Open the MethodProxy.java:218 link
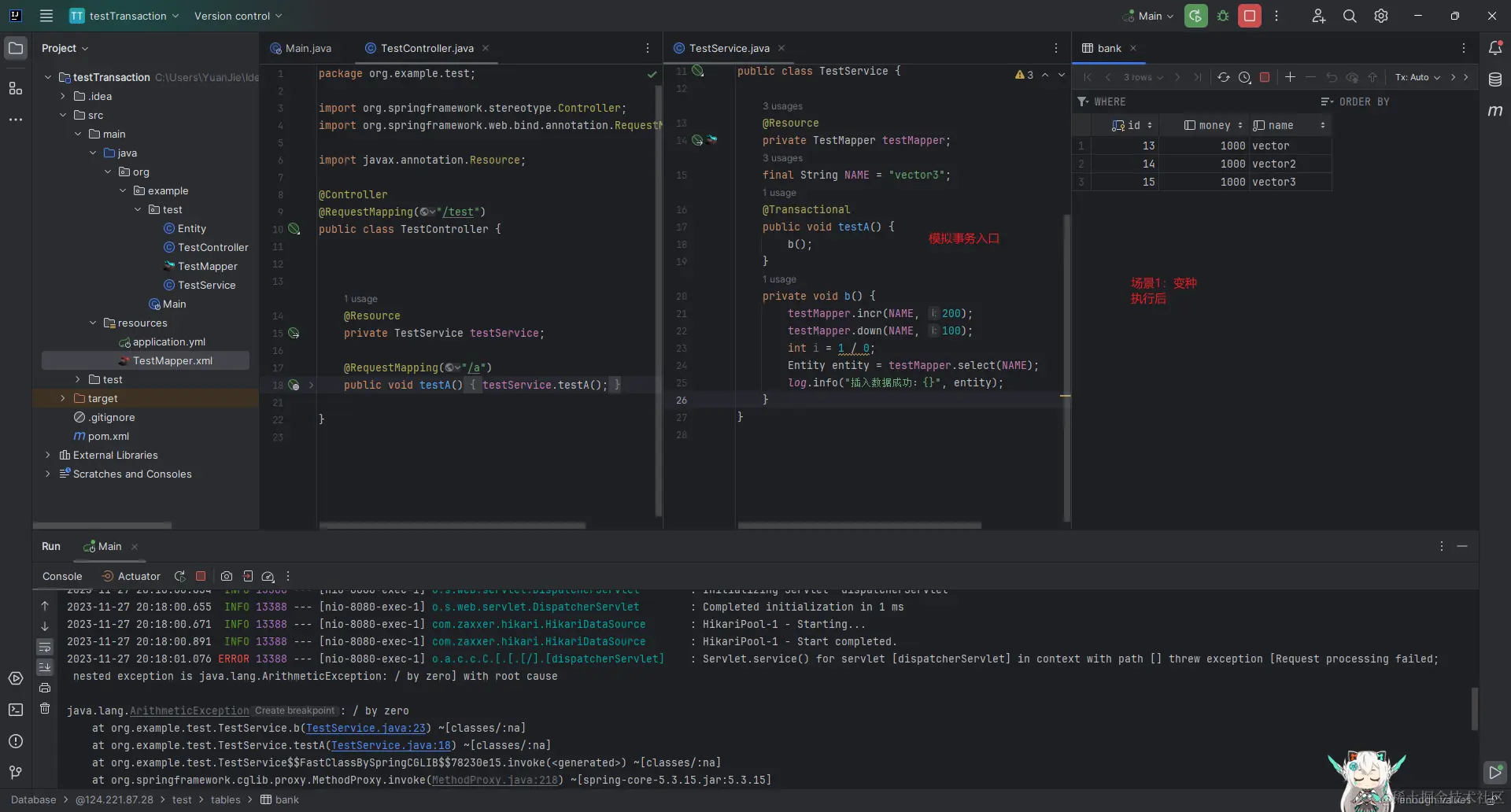The height and width of the screenshot is (812, 1511). click(x=494, y=780)
